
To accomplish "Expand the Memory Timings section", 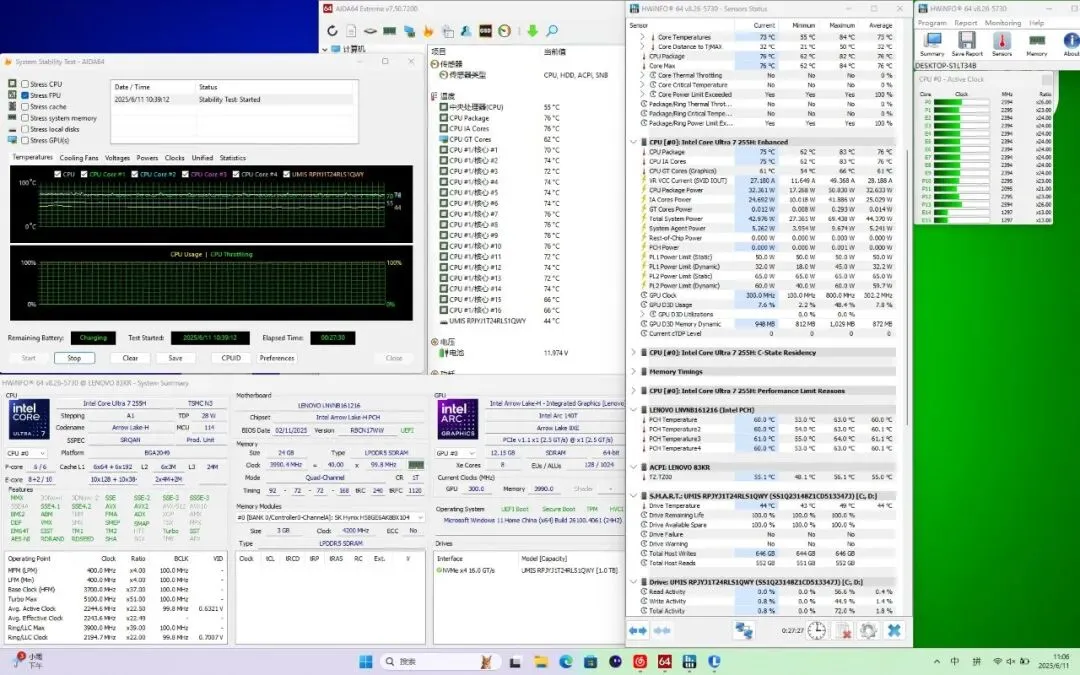I will pyautogui.click(x=633, y=371).
